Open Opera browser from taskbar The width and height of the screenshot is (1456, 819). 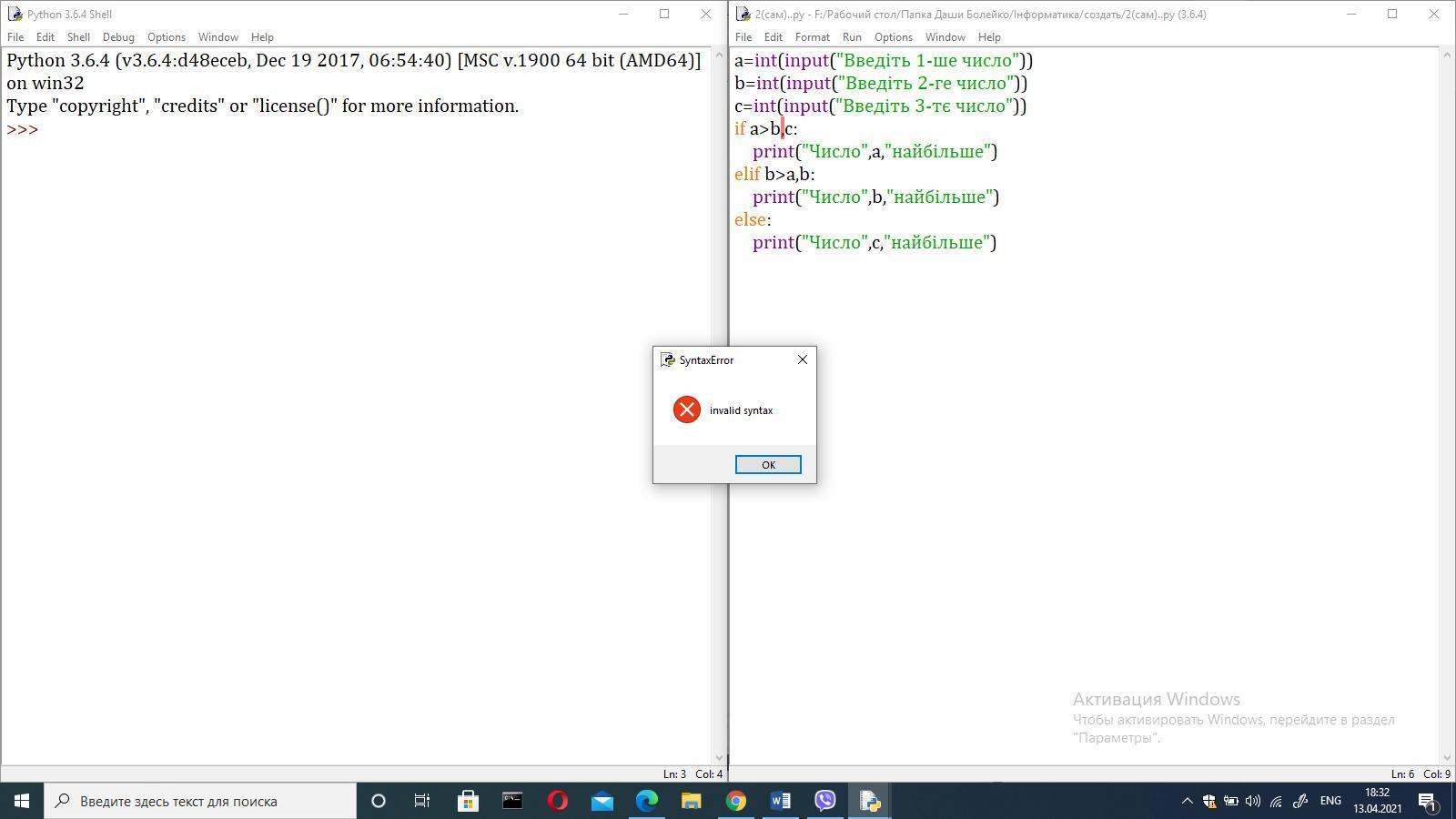coord(557,801)
